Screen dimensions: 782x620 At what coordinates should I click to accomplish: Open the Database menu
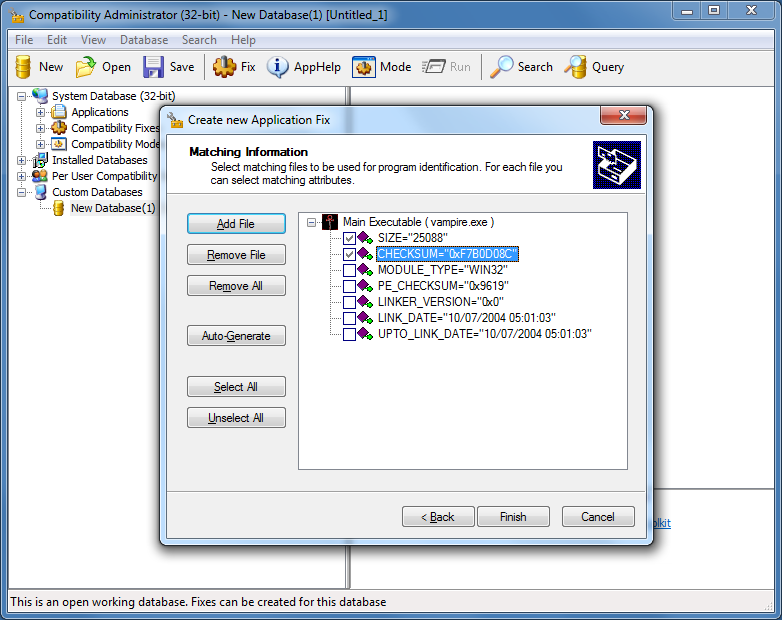point(144,40)
